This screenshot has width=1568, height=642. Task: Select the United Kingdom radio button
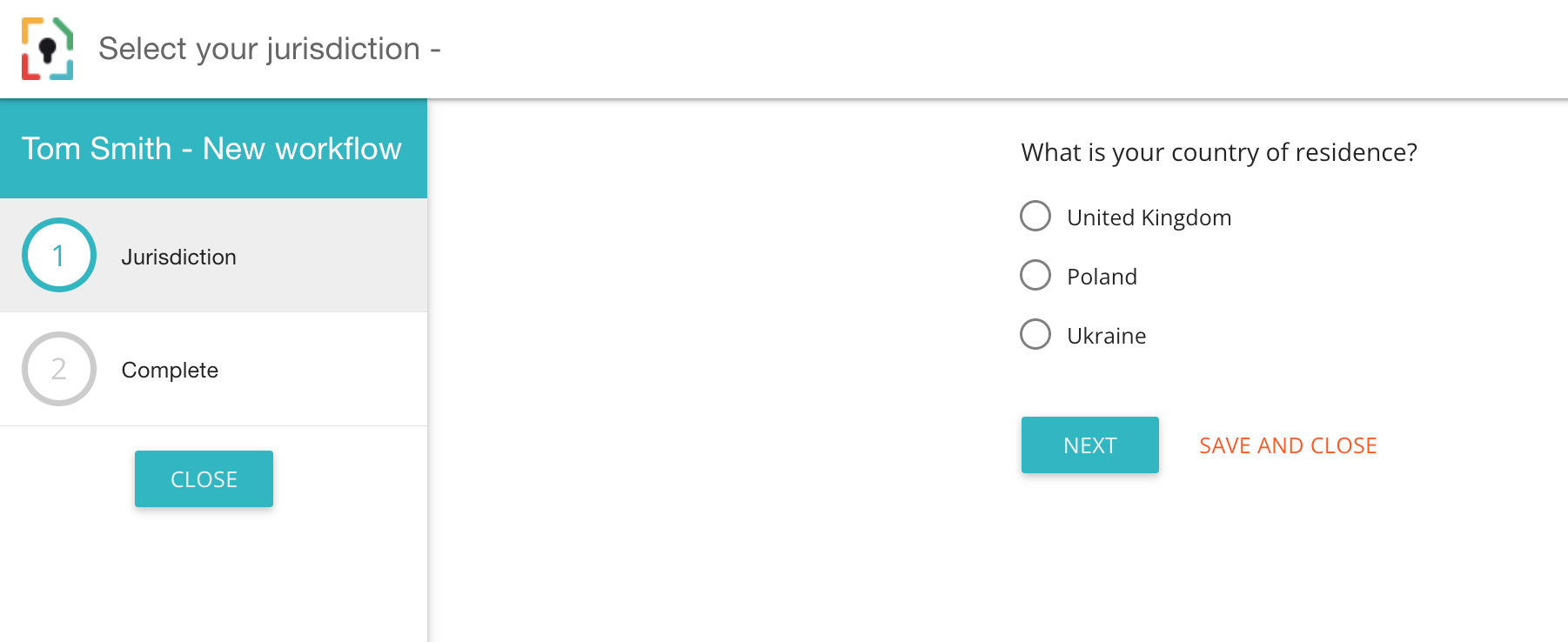[x=1035, y=216]
